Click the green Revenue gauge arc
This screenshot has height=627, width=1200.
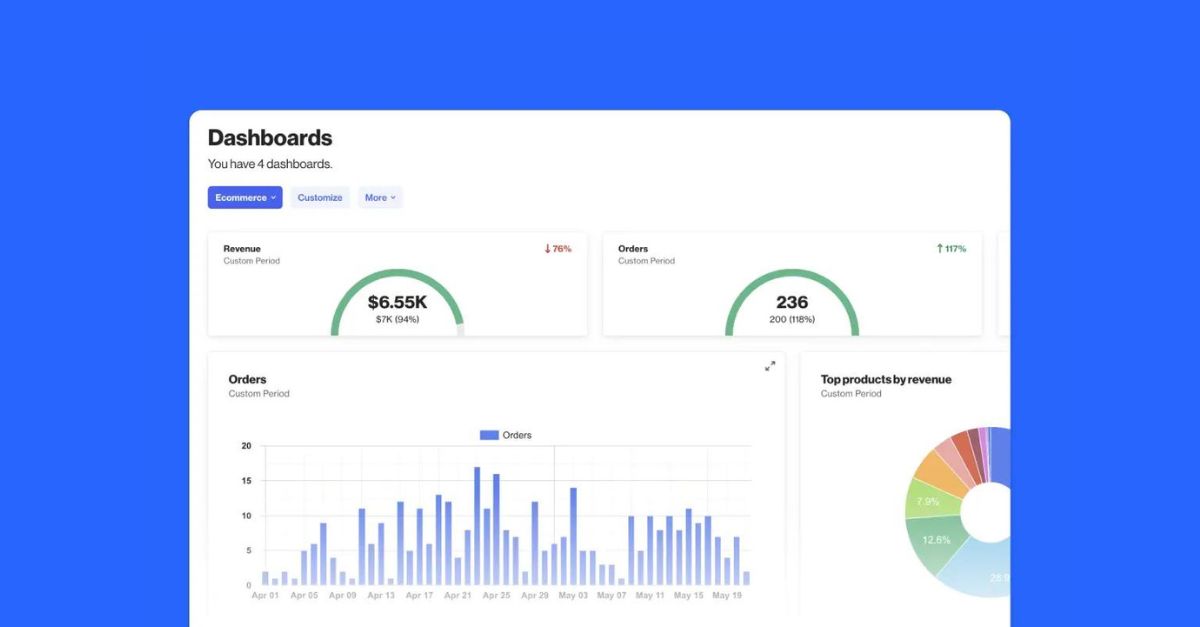[396, 275]
